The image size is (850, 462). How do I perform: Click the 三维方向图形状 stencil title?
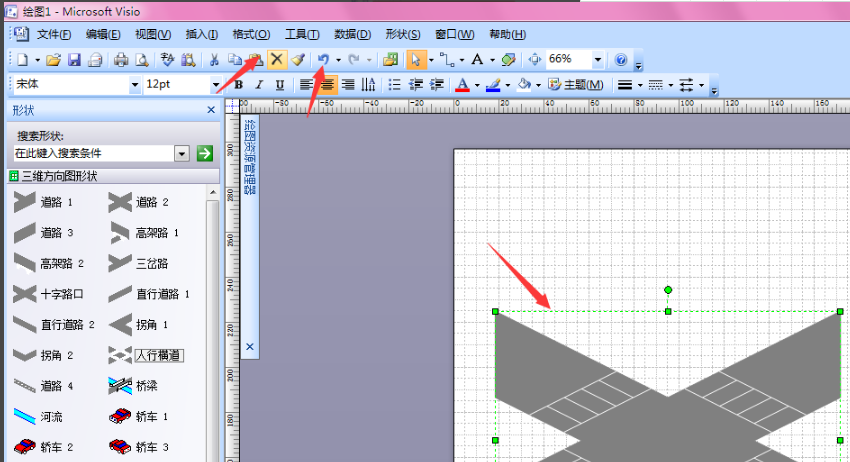(58, 176)
